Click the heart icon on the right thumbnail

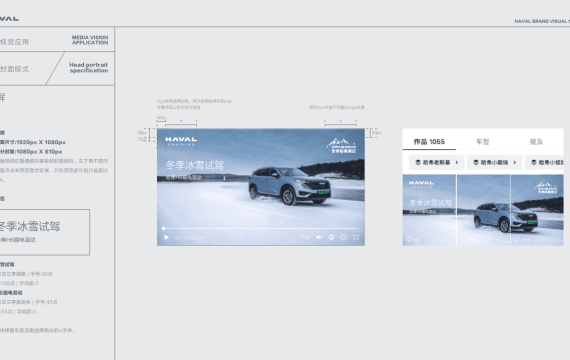click(x=517, y=240)
